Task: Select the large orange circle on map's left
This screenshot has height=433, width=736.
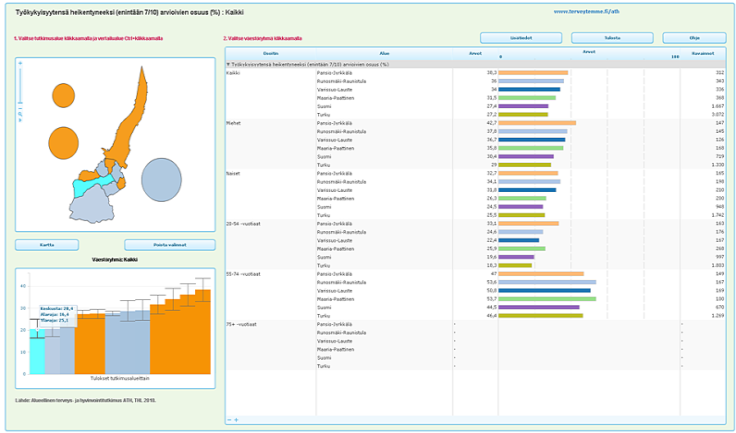Action: coord(63,143)
